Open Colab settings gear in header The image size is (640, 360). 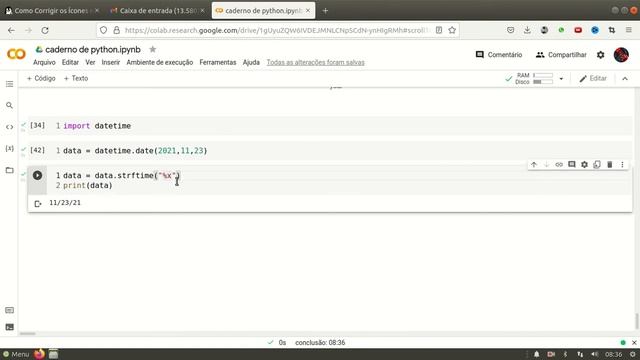[600, 55]
